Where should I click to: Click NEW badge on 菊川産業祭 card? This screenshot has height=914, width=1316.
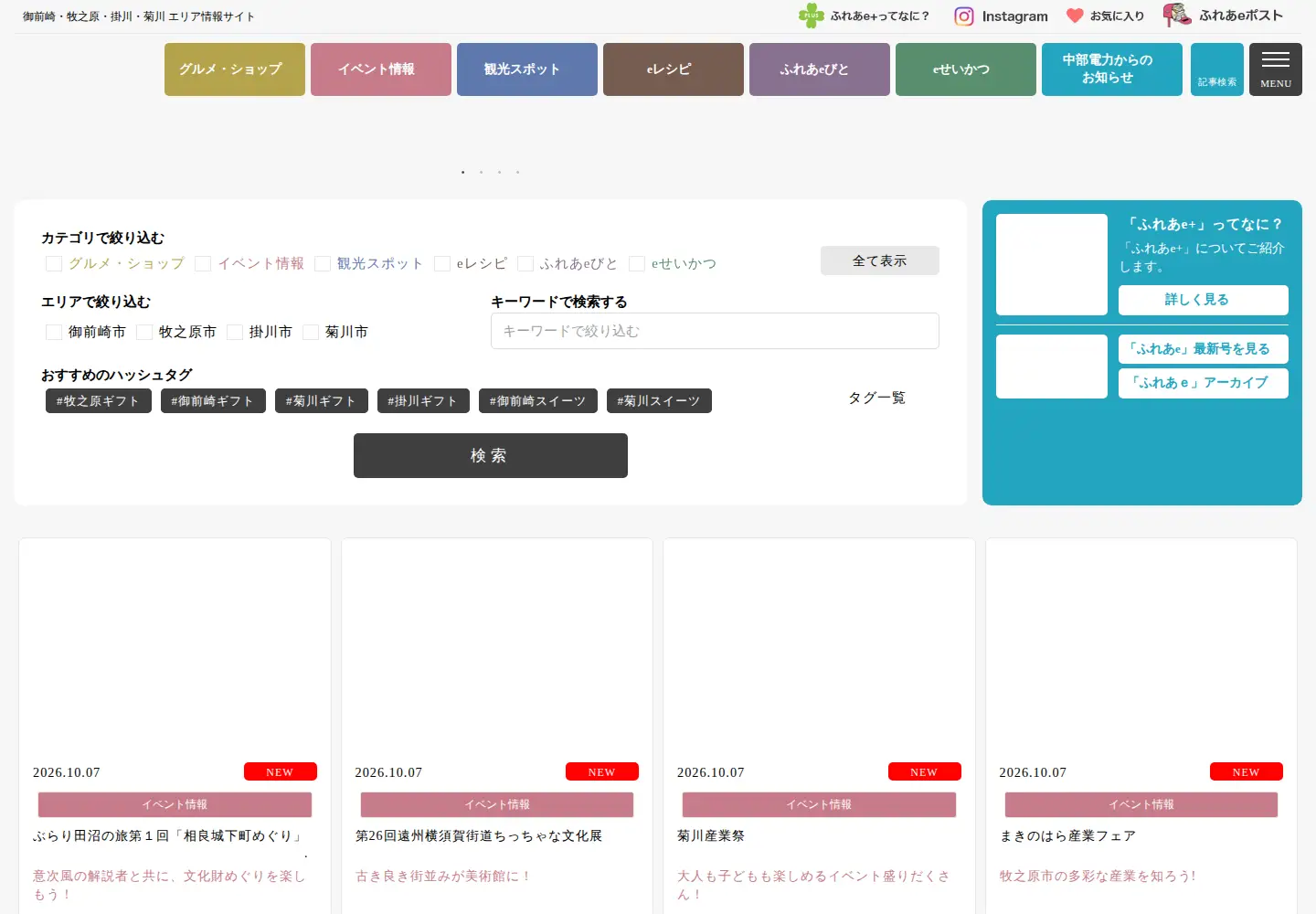pyautogui.click(x=925, y=771)
